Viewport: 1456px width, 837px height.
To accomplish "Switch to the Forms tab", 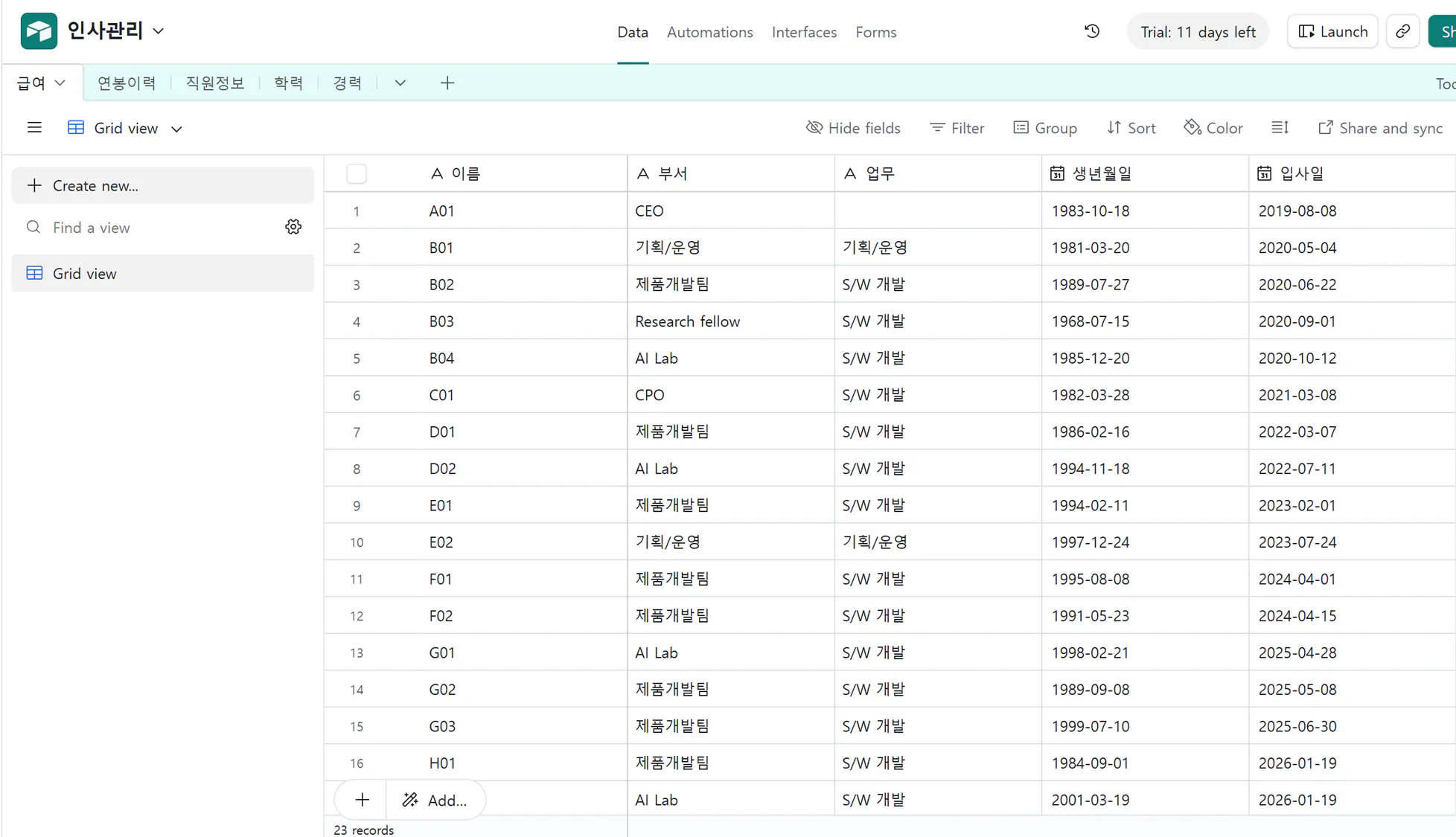I will point(875,32).
